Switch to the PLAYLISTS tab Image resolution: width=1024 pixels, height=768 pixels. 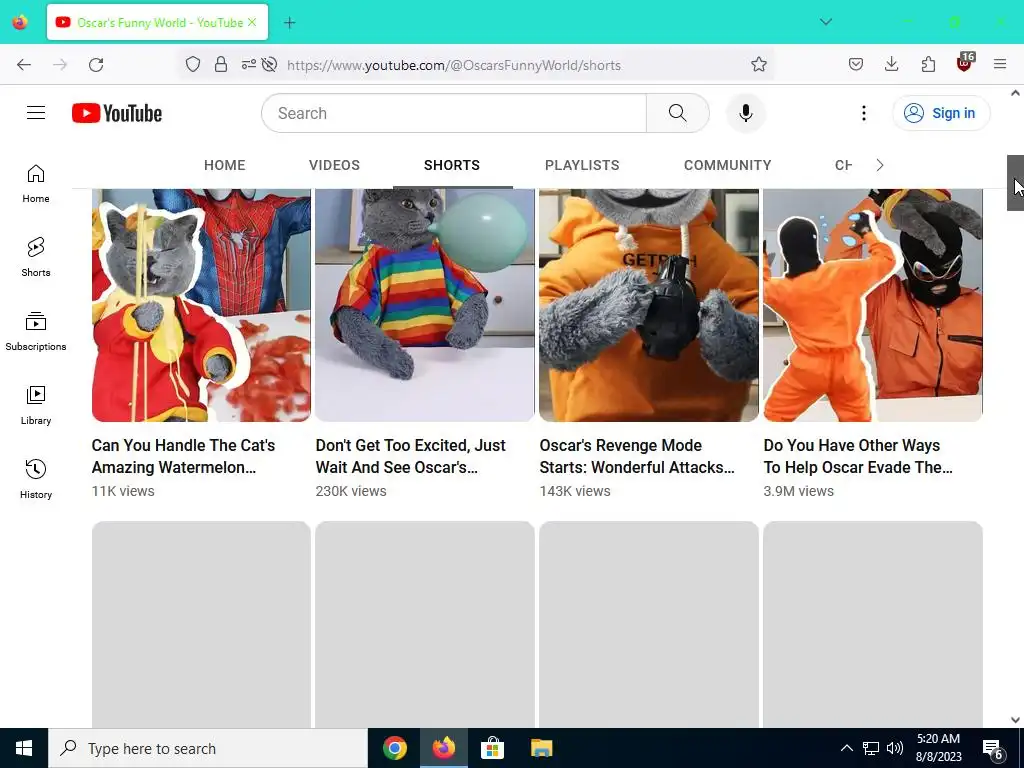coord(582,165)
